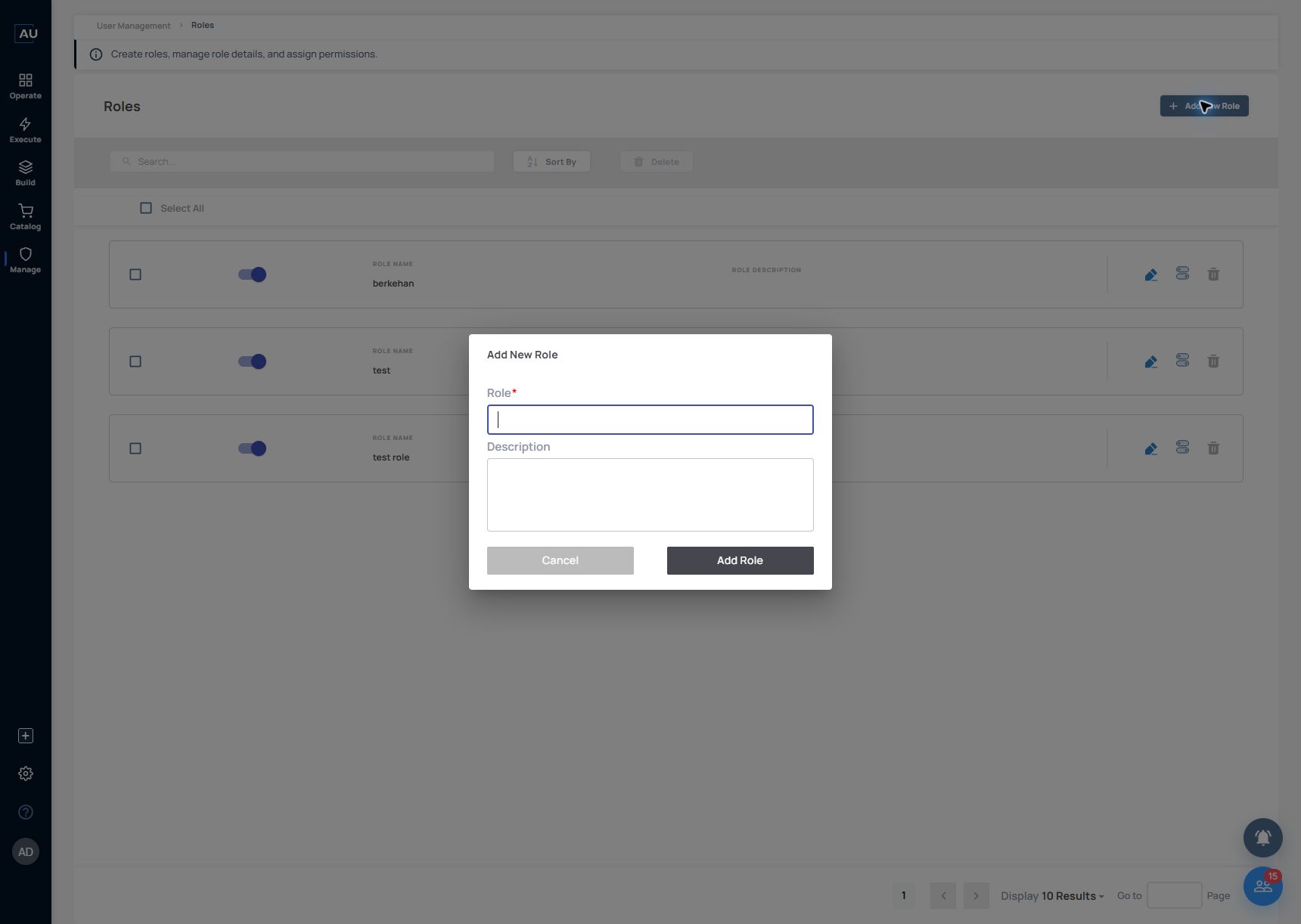This screenshot has width=1301, height=924.
Task: Open the Catalog section in sidebar
Action: (25, 217)
